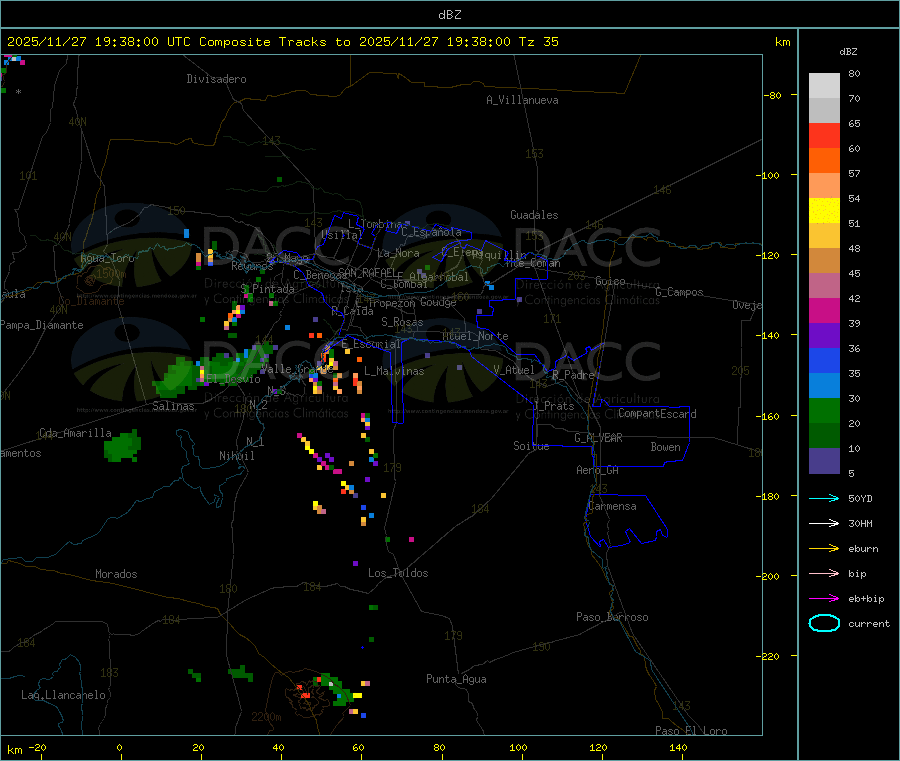Image resolution: width=900 pixels, height=761 pixels.
Task: Click the Atuel_Norte map label
Action: point(475,336)
